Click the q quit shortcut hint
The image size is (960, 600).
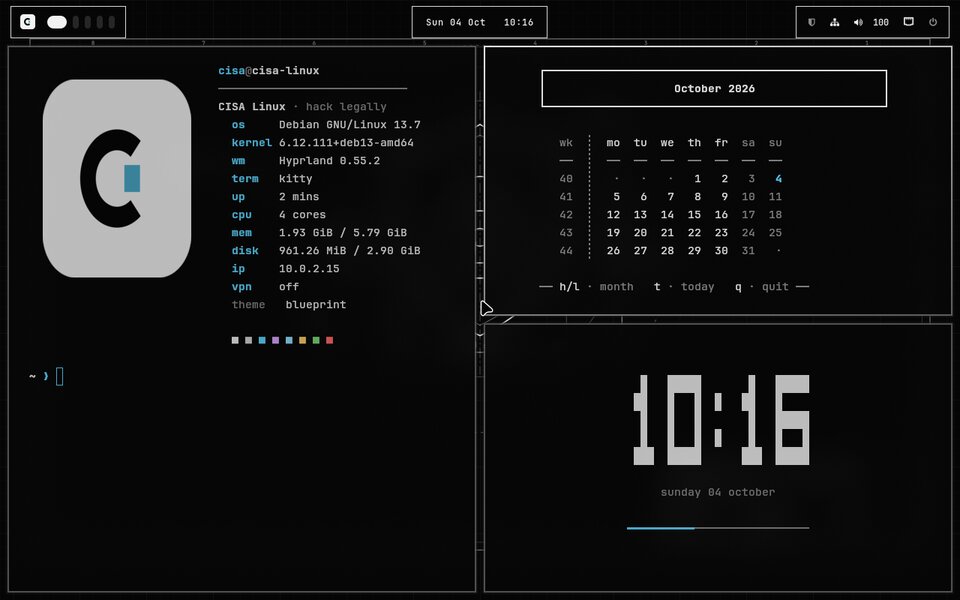762,287
